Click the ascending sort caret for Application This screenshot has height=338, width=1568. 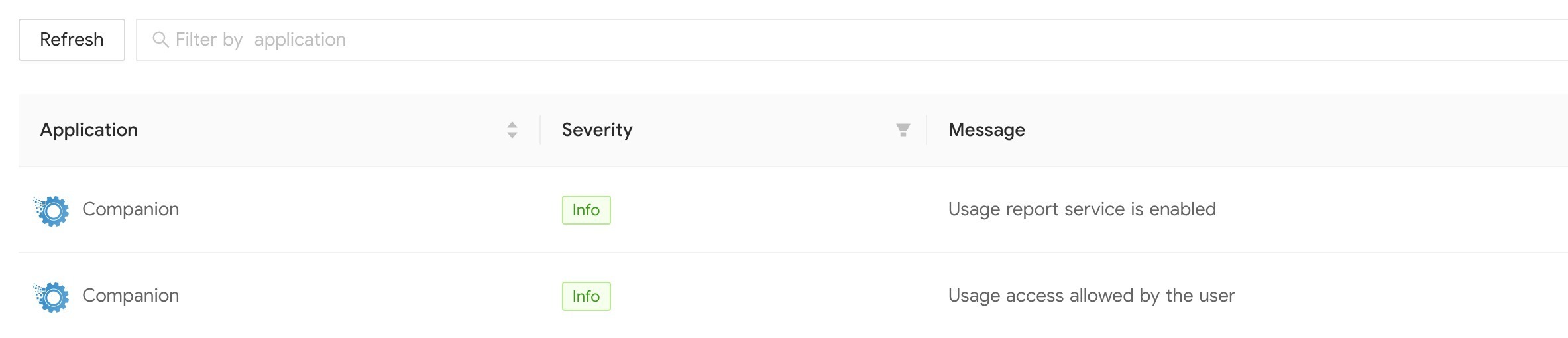[x=512, y=125]
